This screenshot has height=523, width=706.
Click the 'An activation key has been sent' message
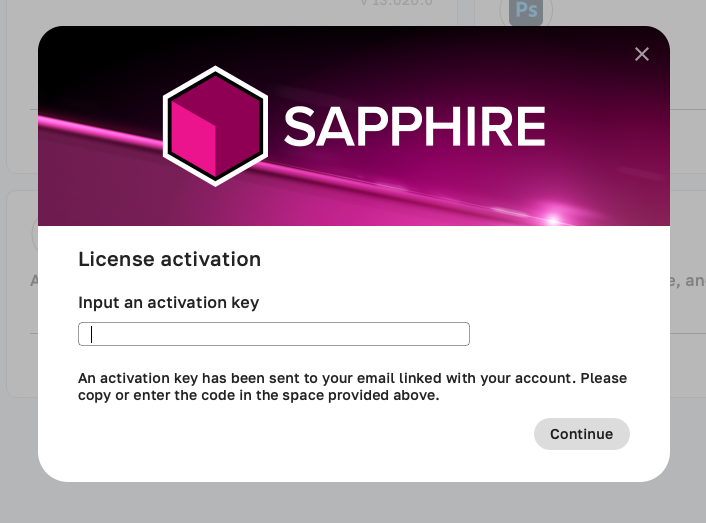(352, 387)
